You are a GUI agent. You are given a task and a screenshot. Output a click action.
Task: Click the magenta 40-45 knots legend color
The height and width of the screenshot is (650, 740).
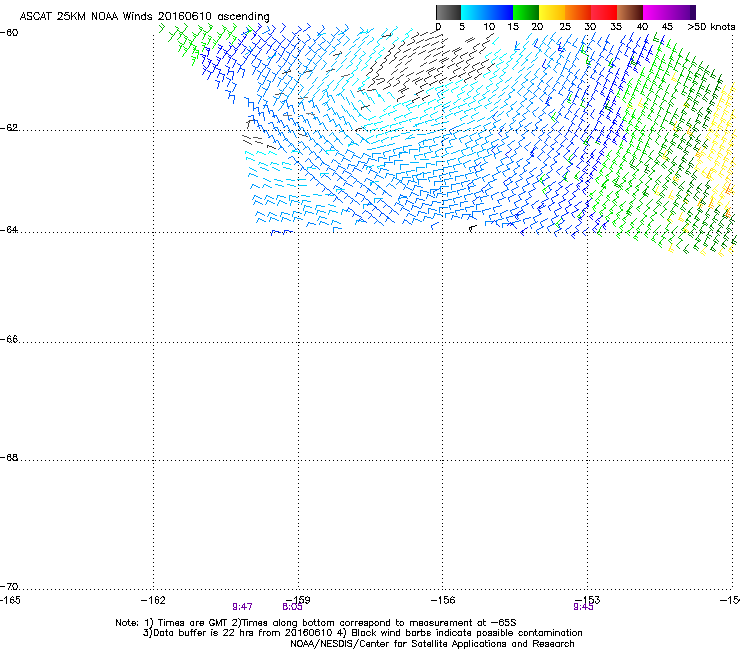656,12
